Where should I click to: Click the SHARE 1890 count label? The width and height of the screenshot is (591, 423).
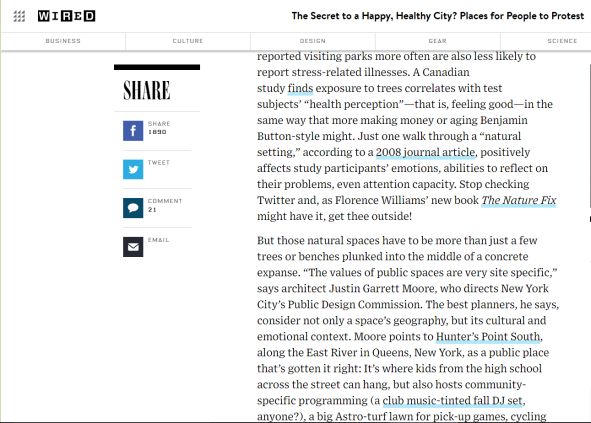click(x=159, y=128)
